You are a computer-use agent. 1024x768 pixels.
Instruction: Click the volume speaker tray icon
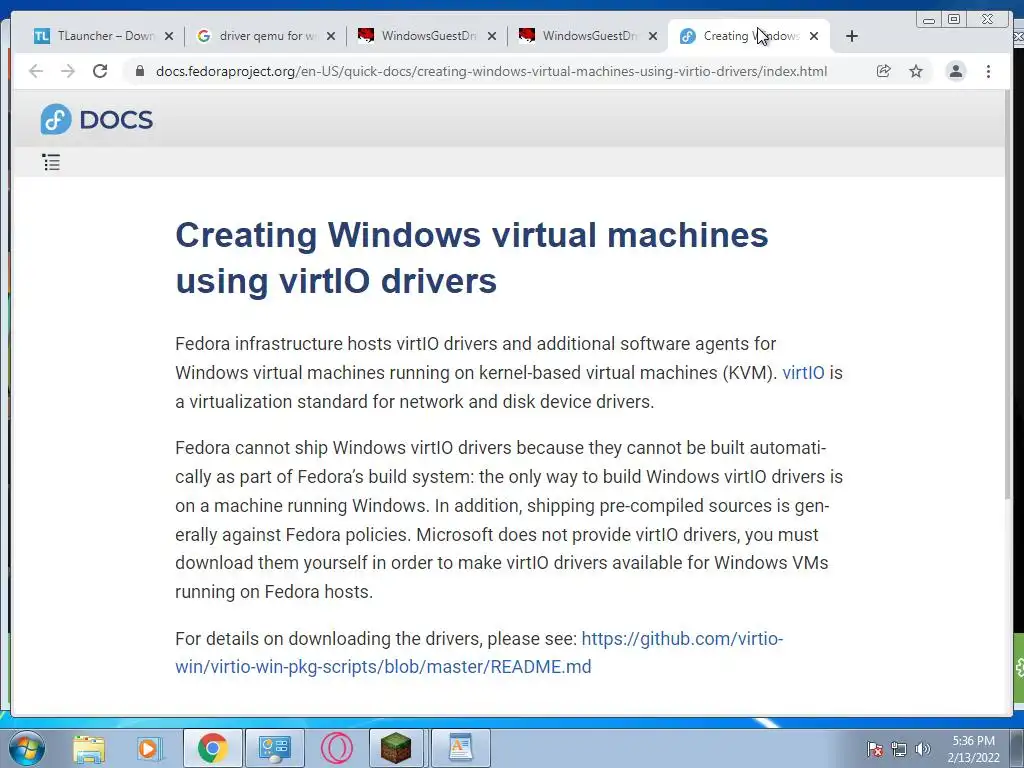tap(923, 749)
